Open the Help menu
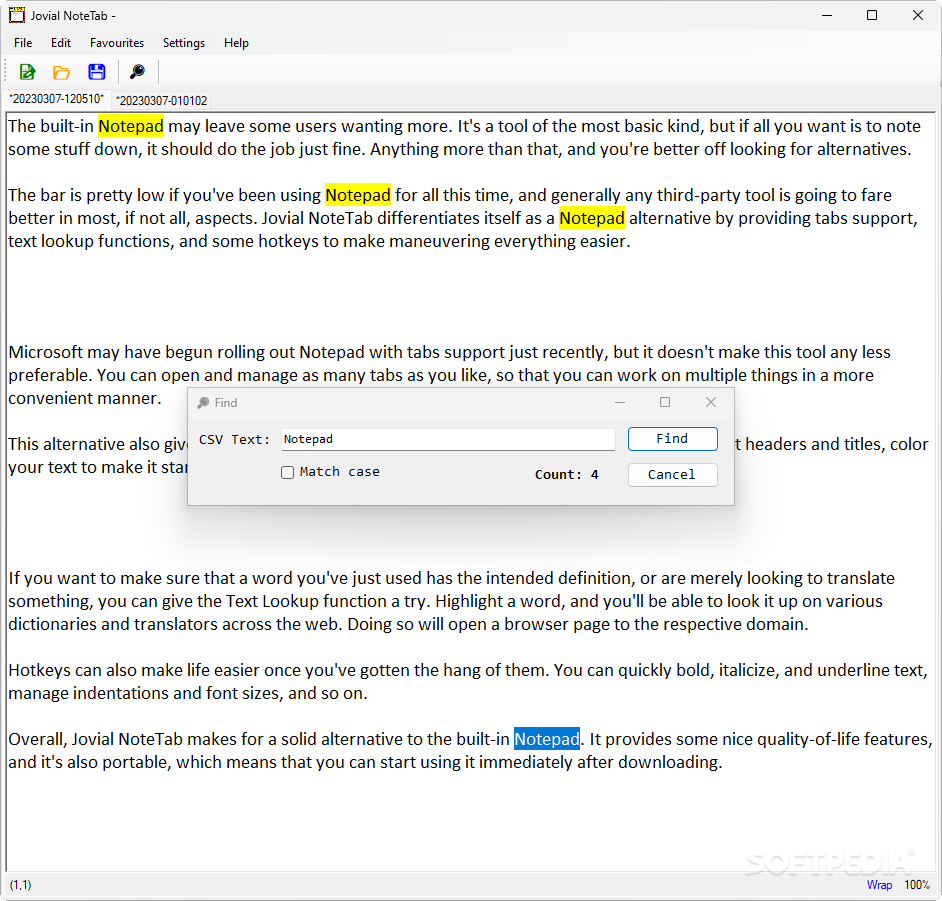 (x=236, y=43)
